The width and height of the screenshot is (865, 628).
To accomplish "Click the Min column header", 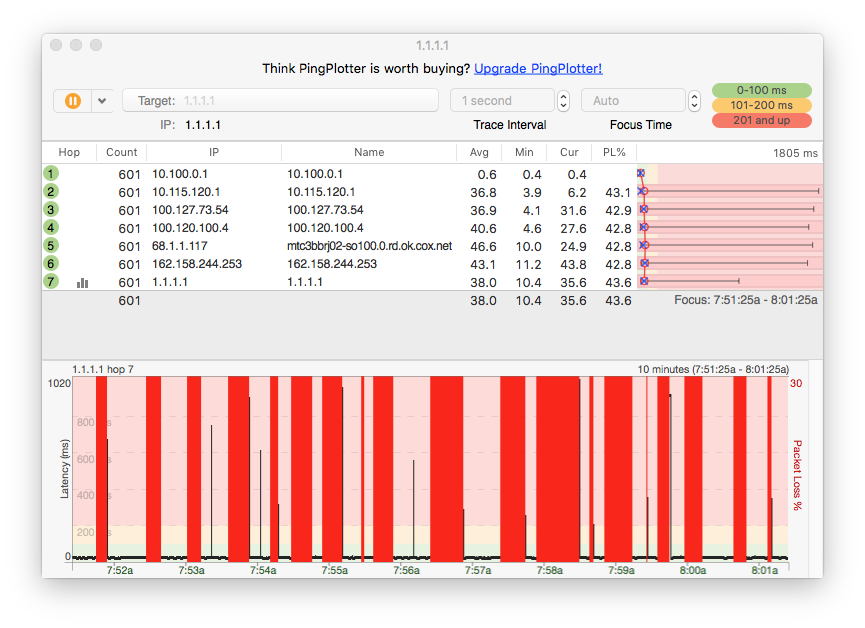I will (524, 152).
